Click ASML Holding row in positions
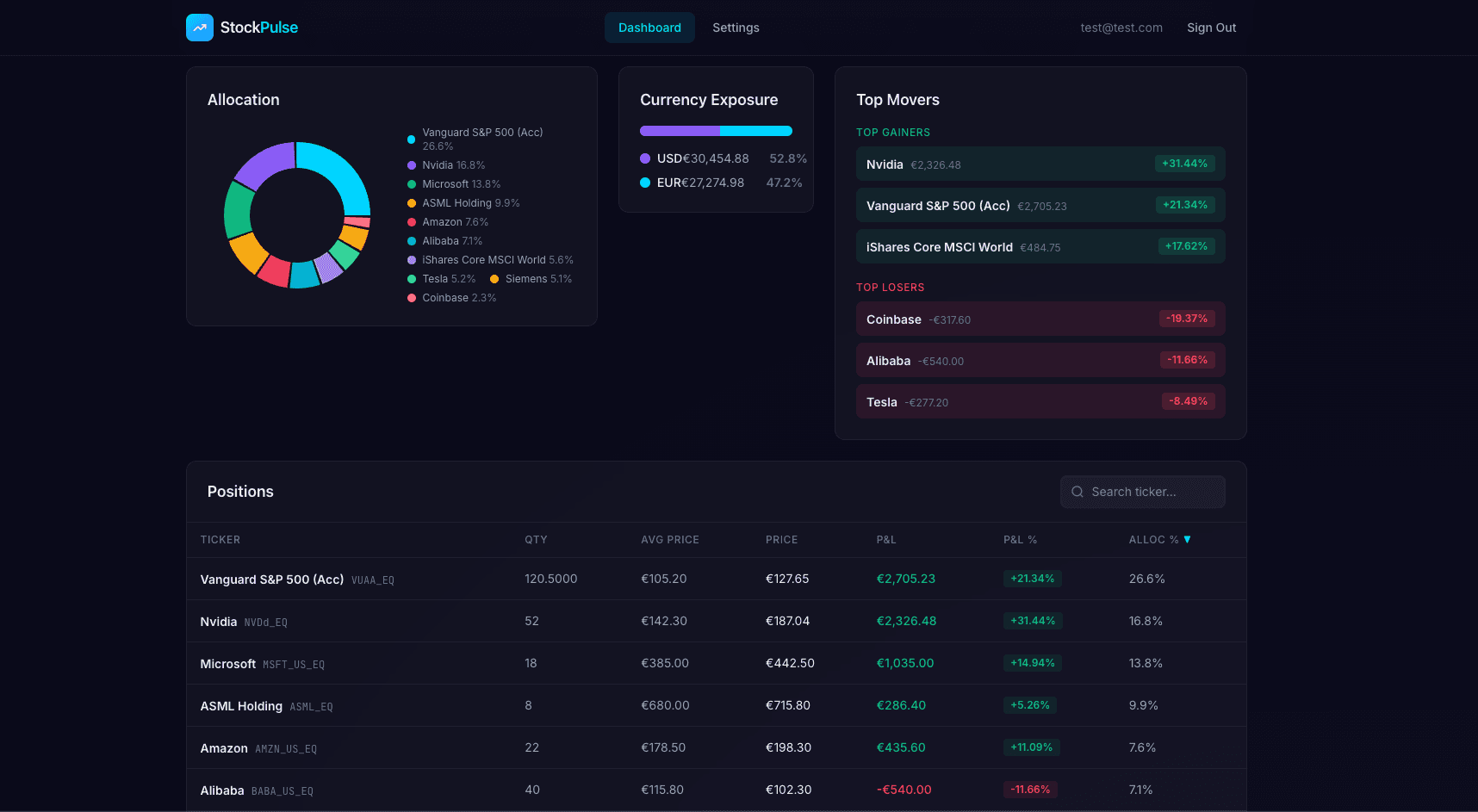 [717, 705]
